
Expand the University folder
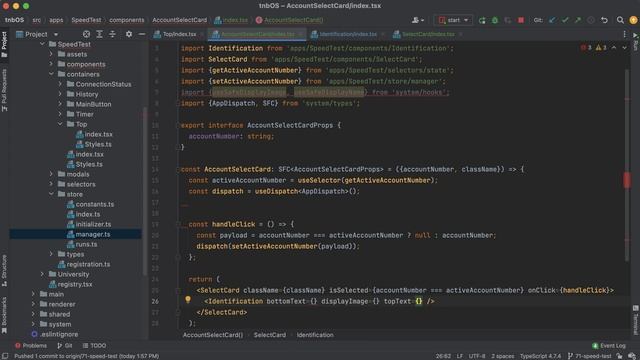click(x=42, y=274)
